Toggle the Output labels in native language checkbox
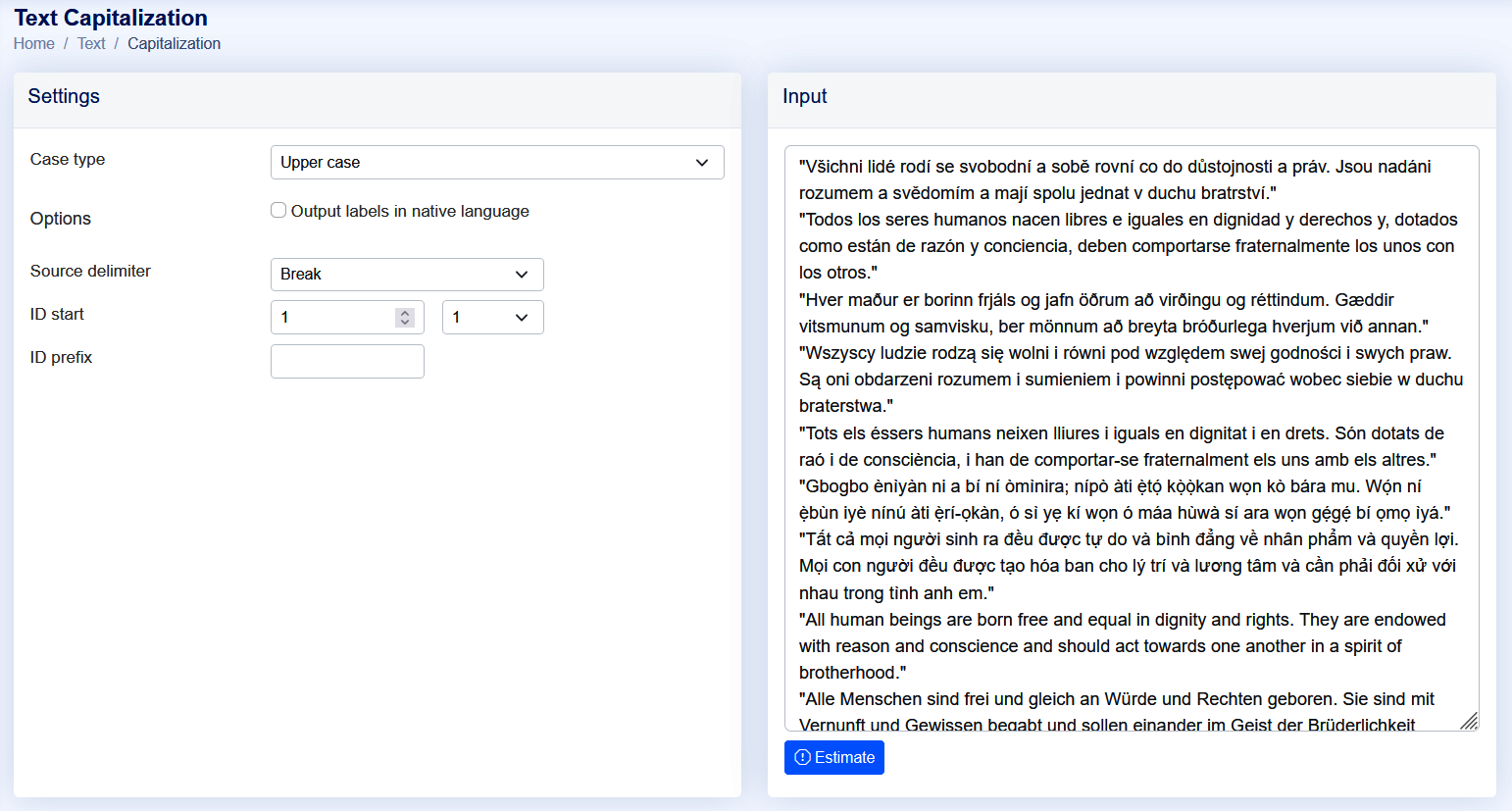Image resolution: width=1512 pixels, height=811 pixels. click(278, 210)
